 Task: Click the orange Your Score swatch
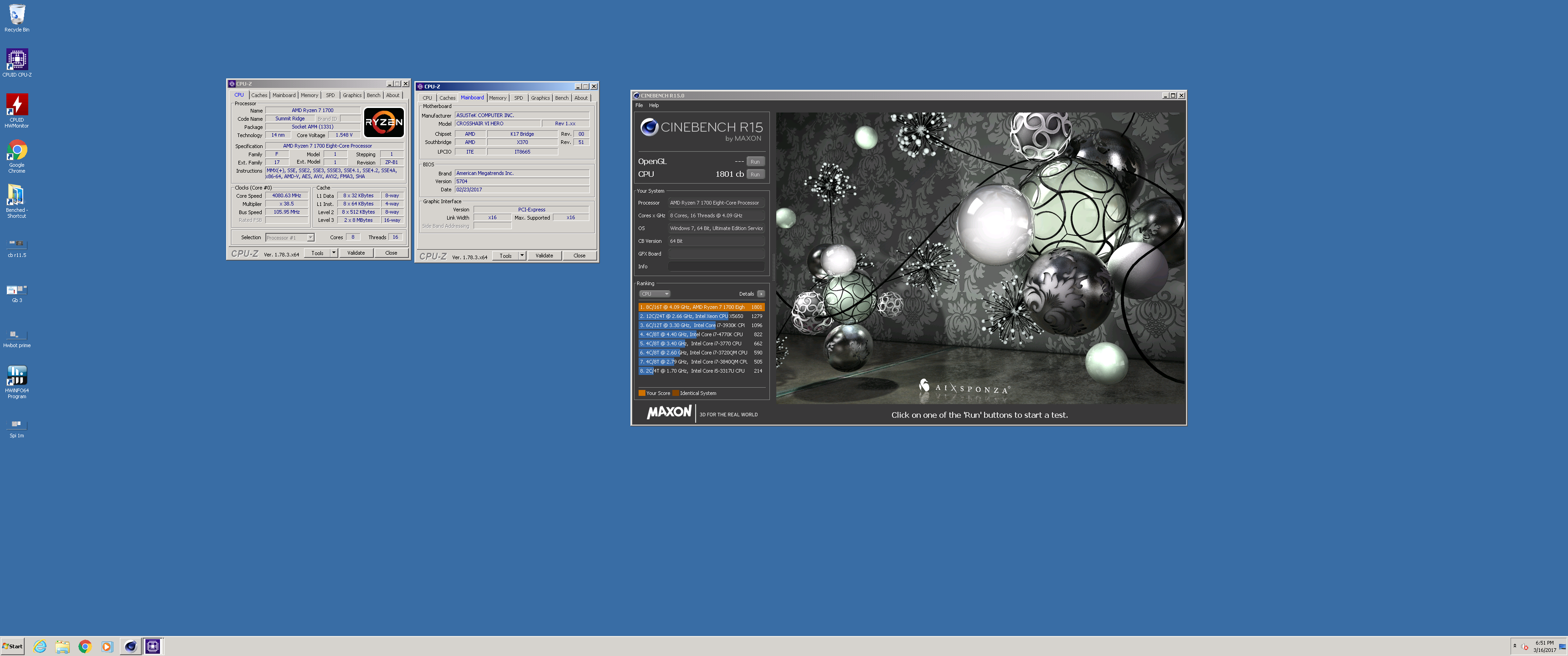point(642,393)
